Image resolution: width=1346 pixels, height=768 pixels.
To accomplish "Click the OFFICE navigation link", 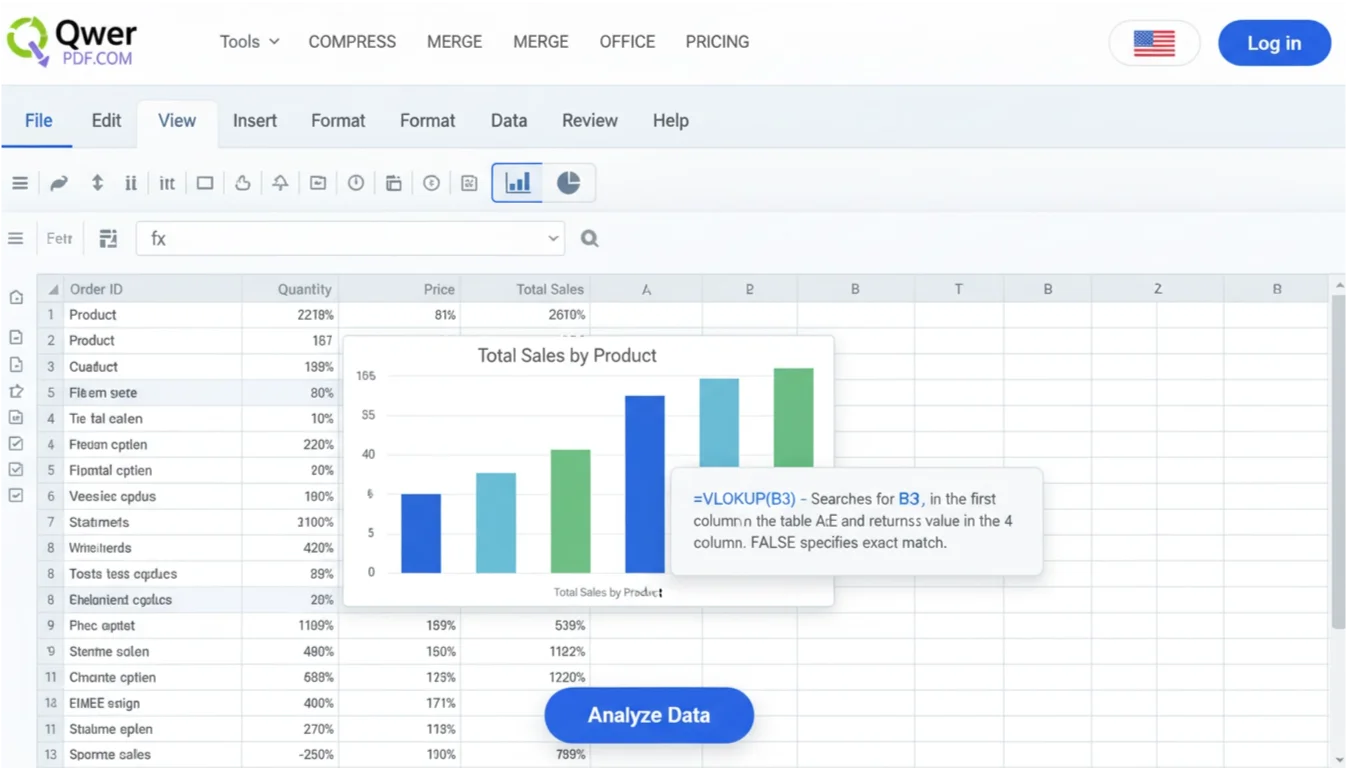I will [x=627, y=42].
